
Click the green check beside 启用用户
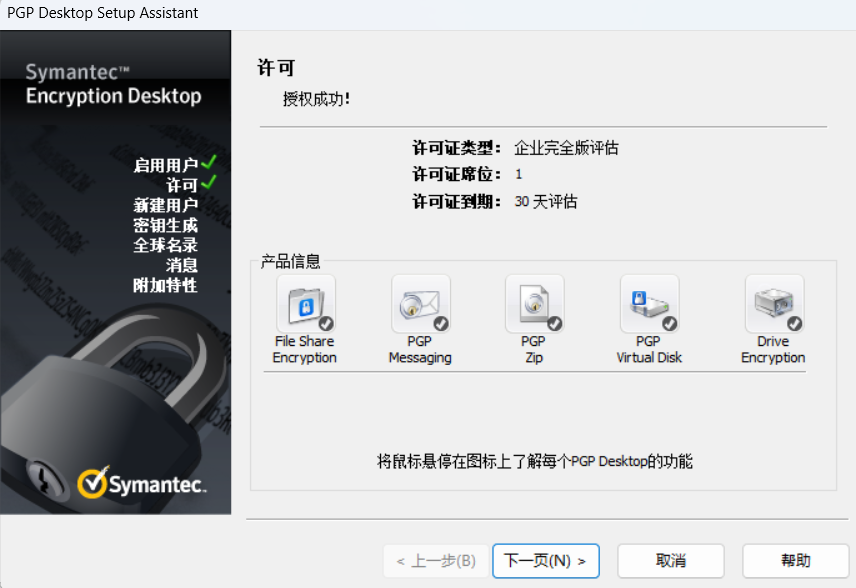pyautogui.click(x=209, y=162)
